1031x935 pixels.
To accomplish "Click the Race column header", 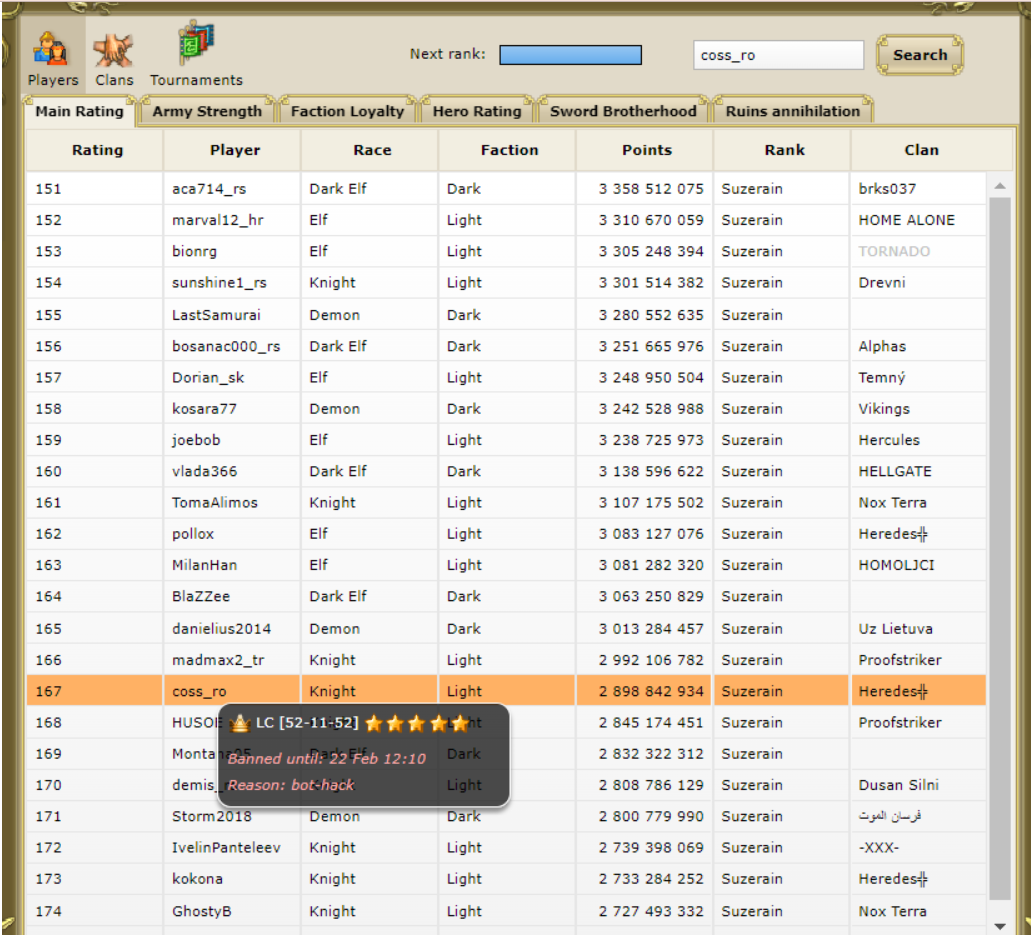I will [x=372, y=150].
